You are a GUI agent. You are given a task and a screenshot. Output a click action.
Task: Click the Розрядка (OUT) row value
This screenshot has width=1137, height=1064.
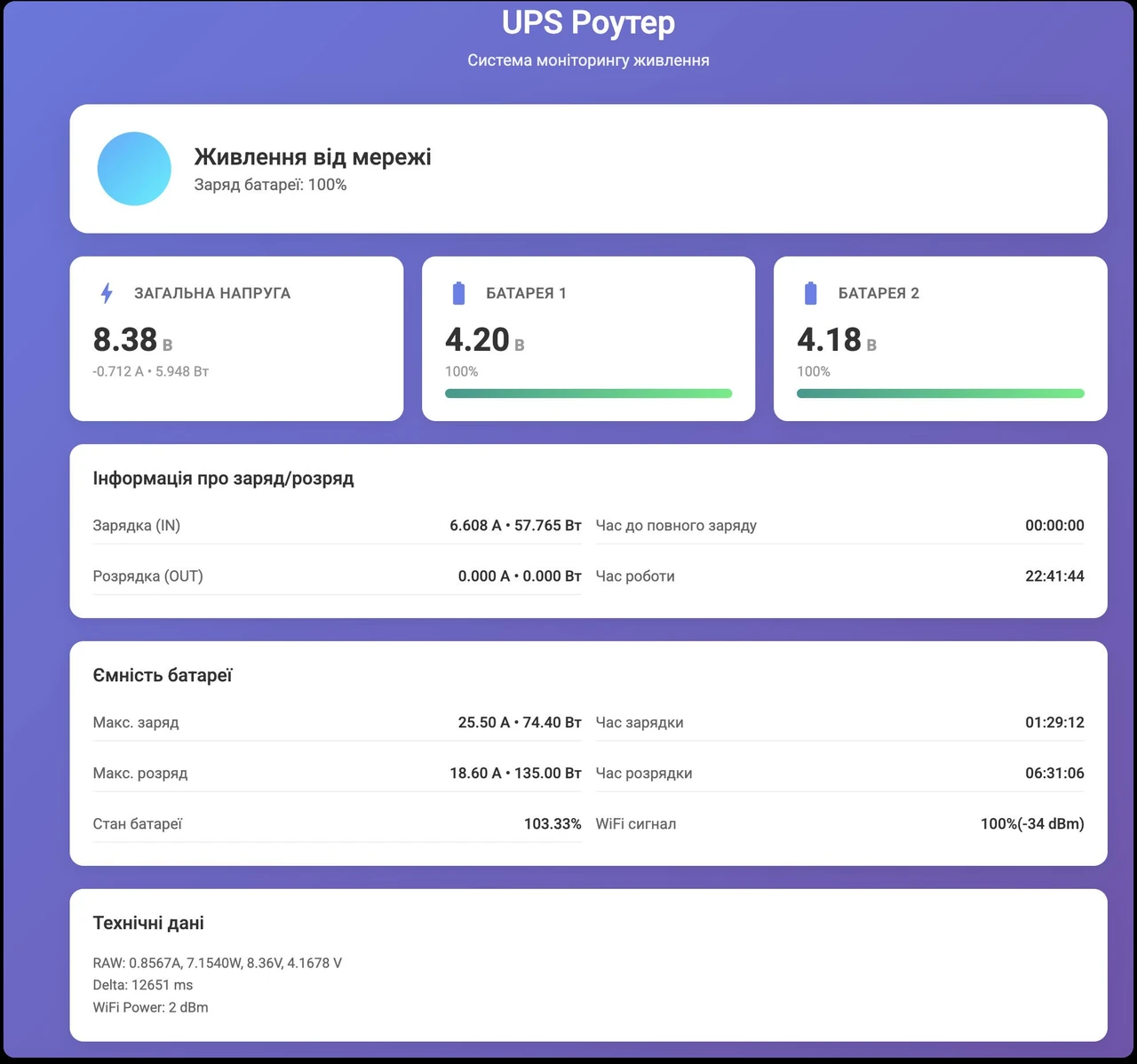click(520, 576)
